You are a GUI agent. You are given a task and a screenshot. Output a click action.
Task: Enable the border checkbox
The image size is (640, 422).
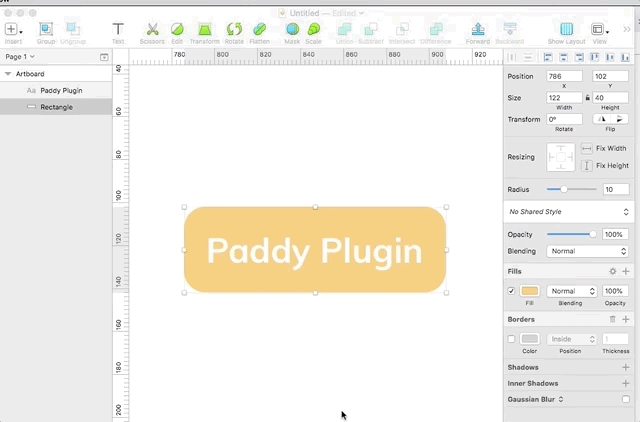tap(511, 339)
